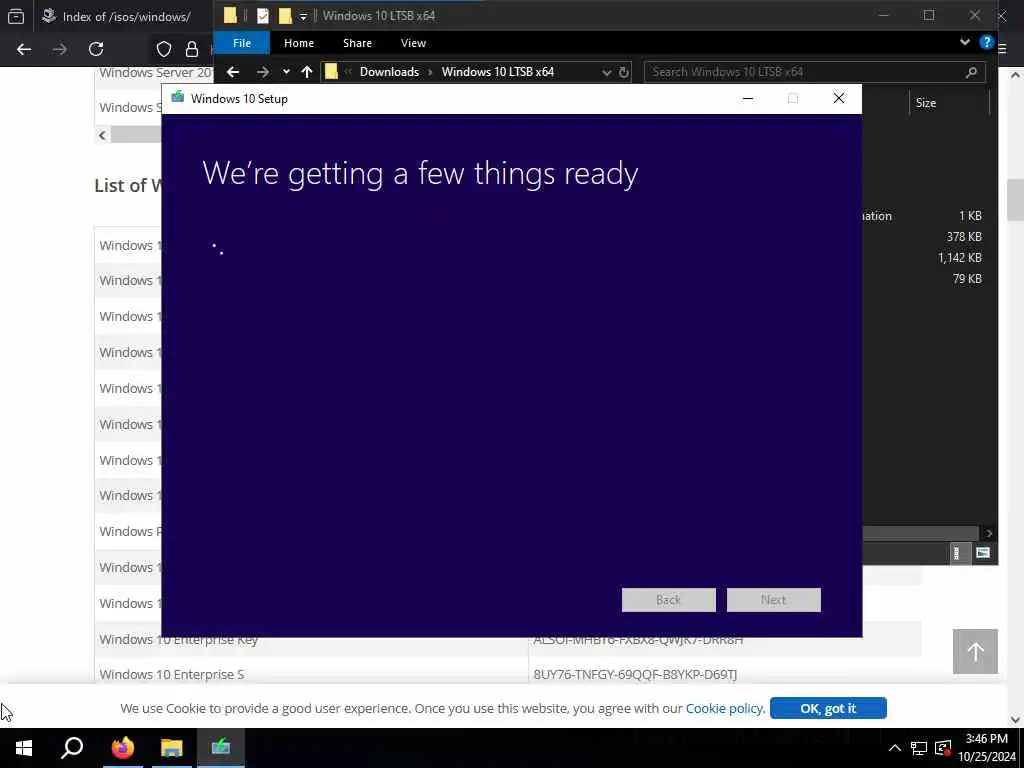Viewport: 1024px width, 768px height.
Task: Open Explorer recent locations dropdown arrow
Action: (286, 72)
